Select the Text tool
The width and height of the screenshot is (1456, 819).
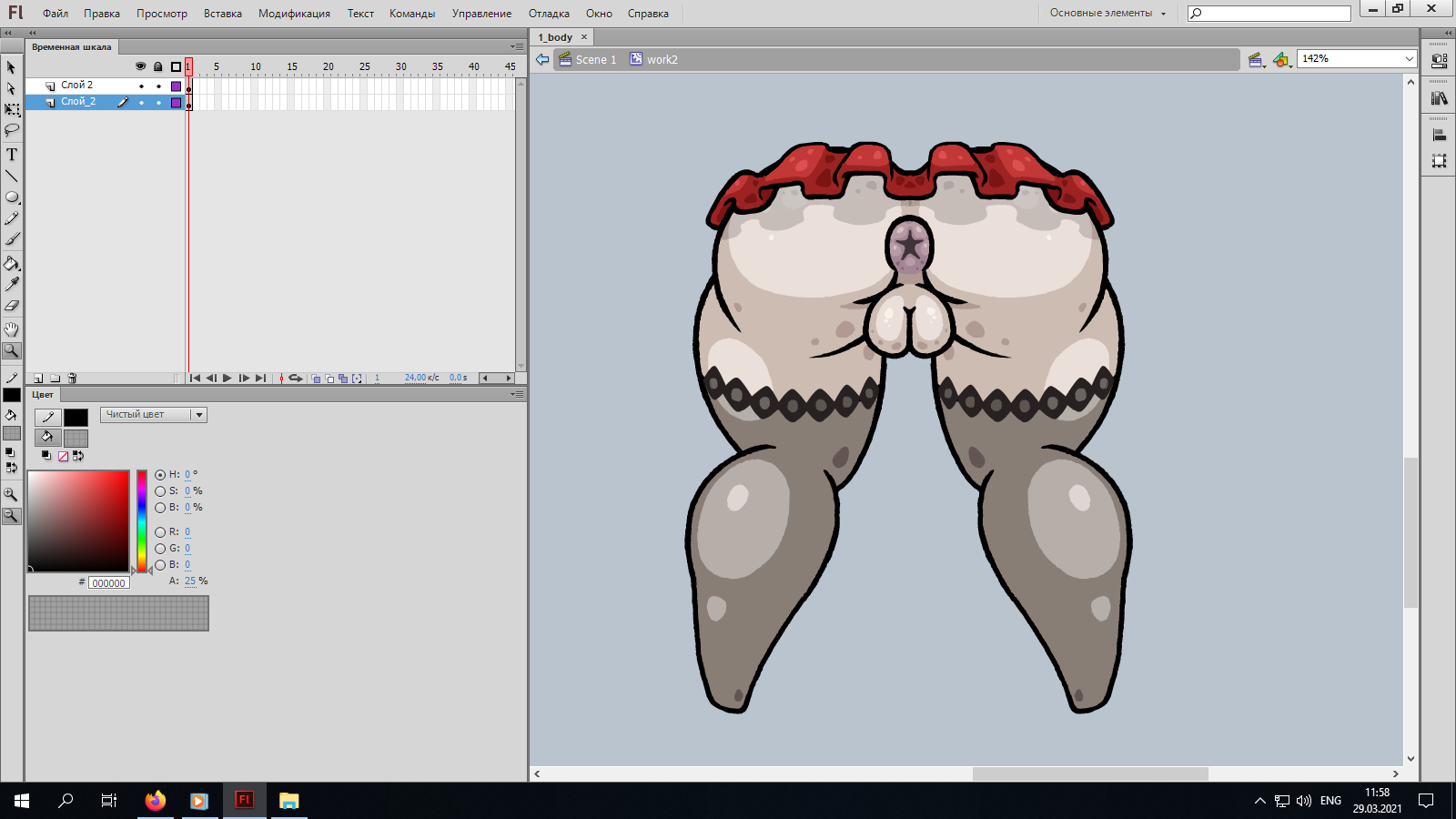click(11, 155)
